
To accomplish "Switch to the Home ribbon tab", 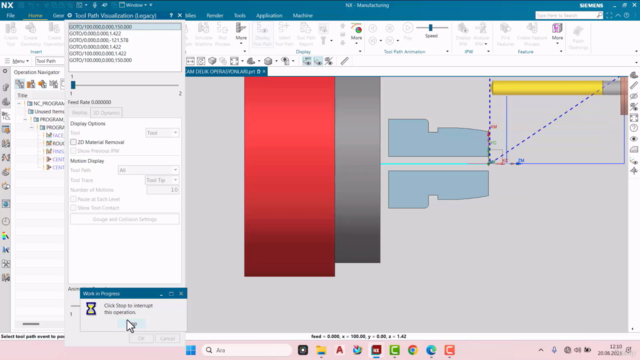I will click(x=35, y=16).
